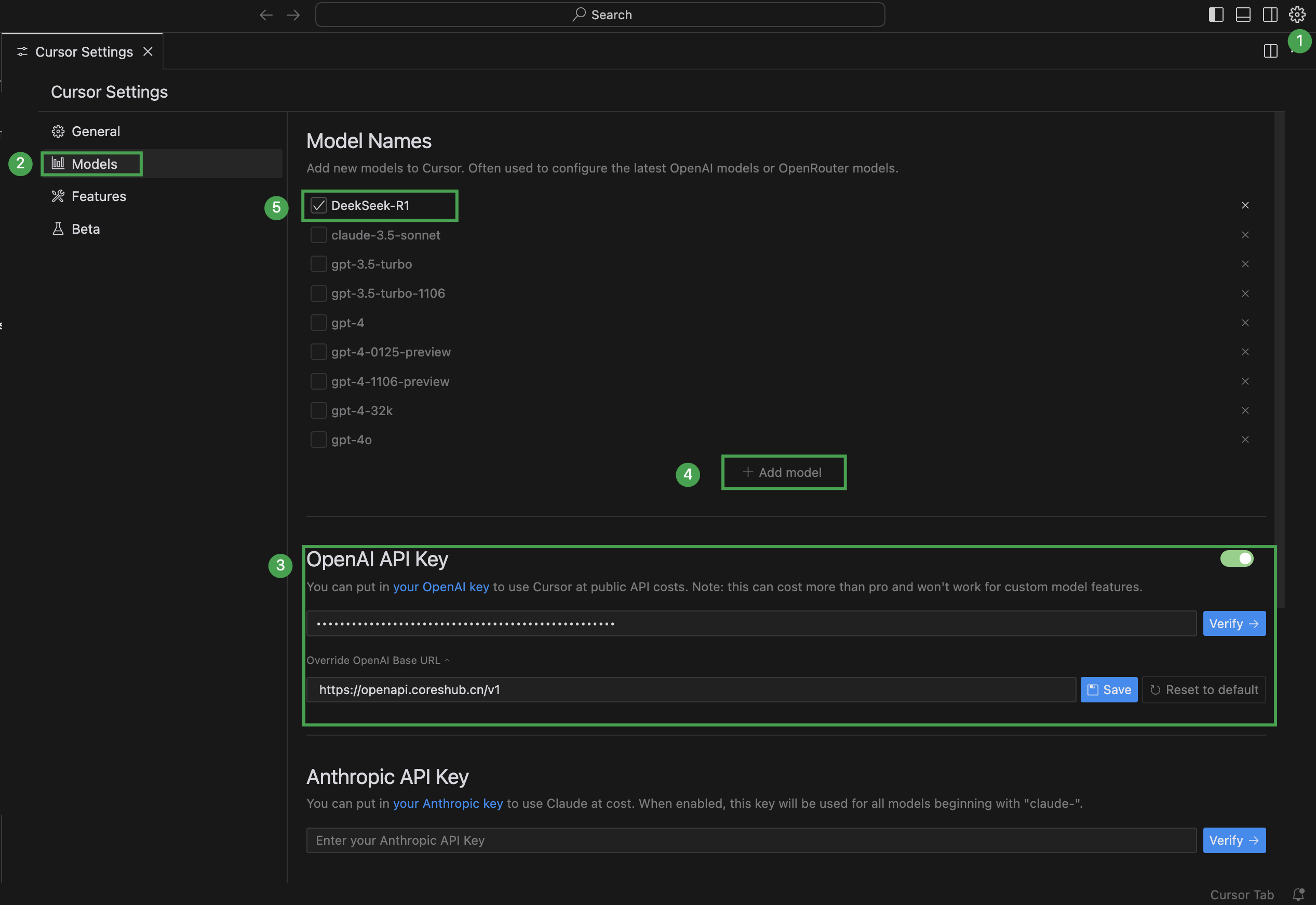Enable the gpt-4 model checkbox
The height and width of the screenshot is (905, 1316).
[x=318, y=323]
